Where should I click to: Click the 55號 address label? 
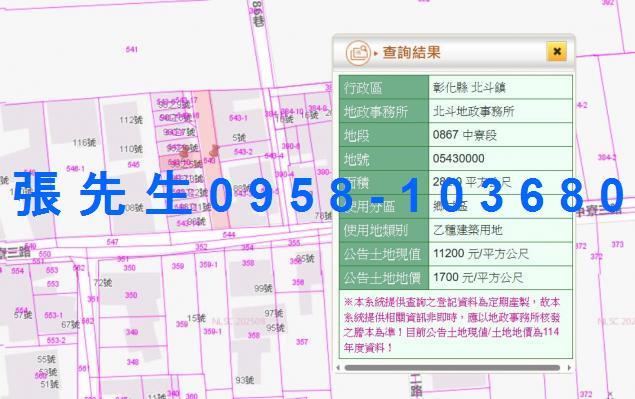(x=46, y=359)
